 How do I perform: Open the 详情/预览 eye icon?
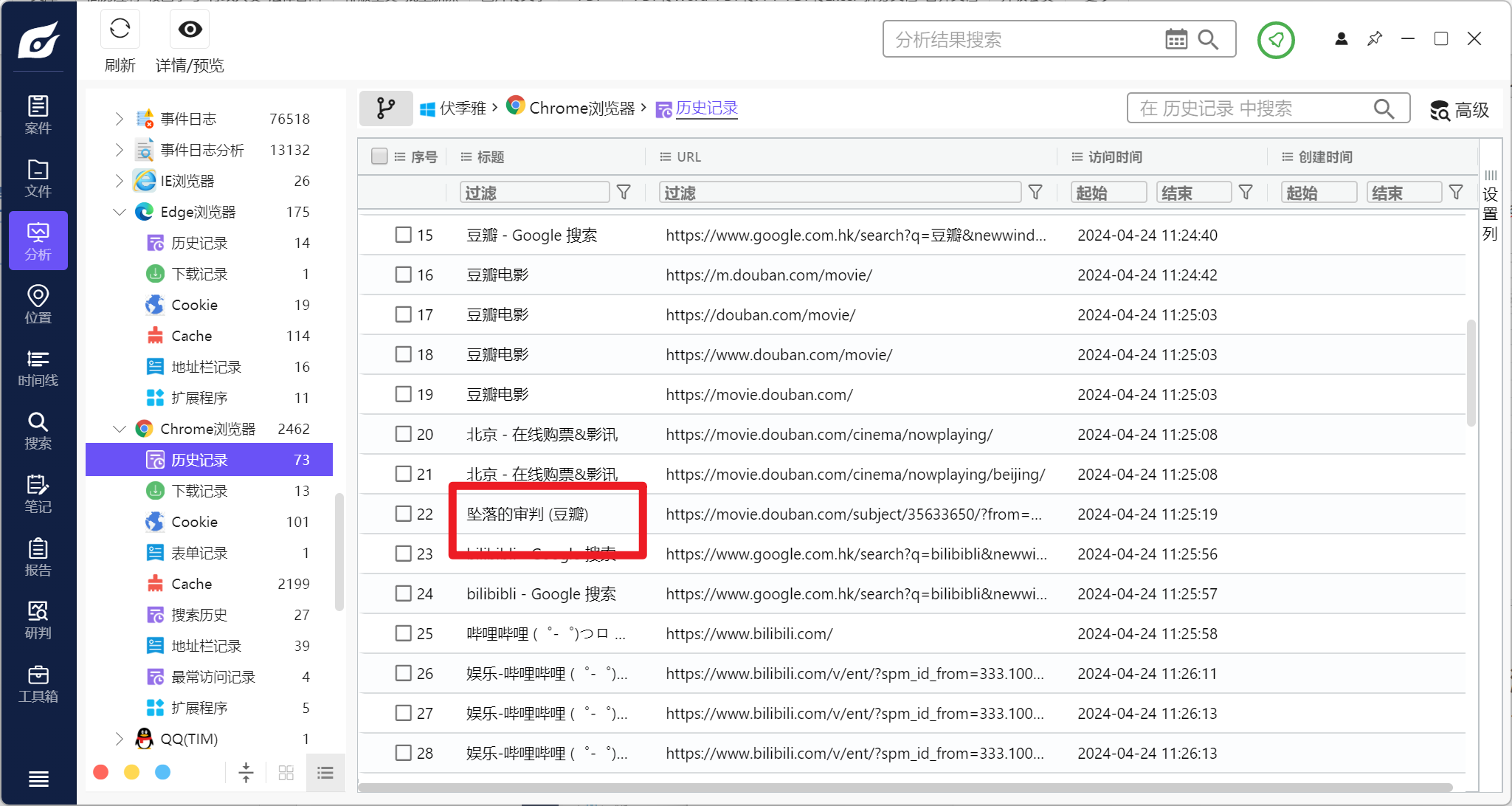[190, 30]
